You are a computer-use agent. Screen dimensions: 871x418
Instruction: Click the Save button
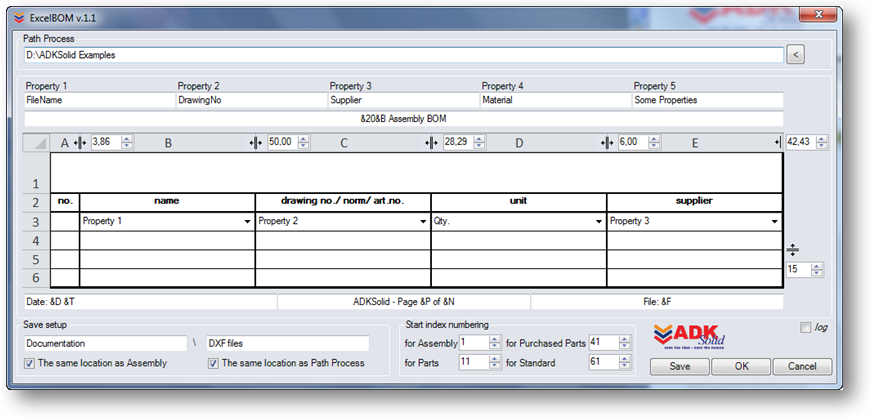(x=680, y=366)
